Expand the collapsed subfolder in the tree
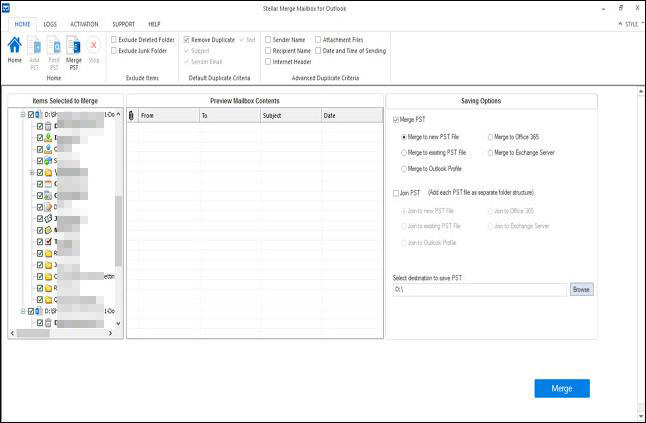The height and width of the screenshot is (423, 646). click(31, 172)
